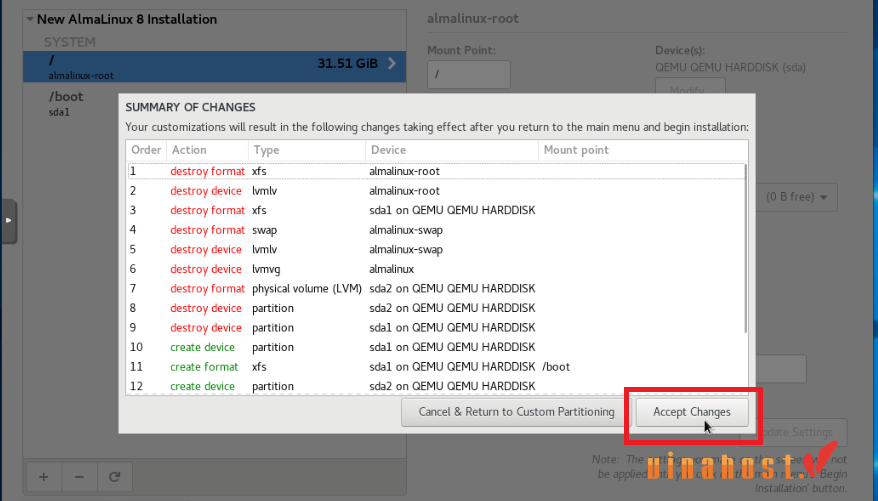Click the Device column header
Image resolution: width=878 pixels, height=501 pixels.
452,150
